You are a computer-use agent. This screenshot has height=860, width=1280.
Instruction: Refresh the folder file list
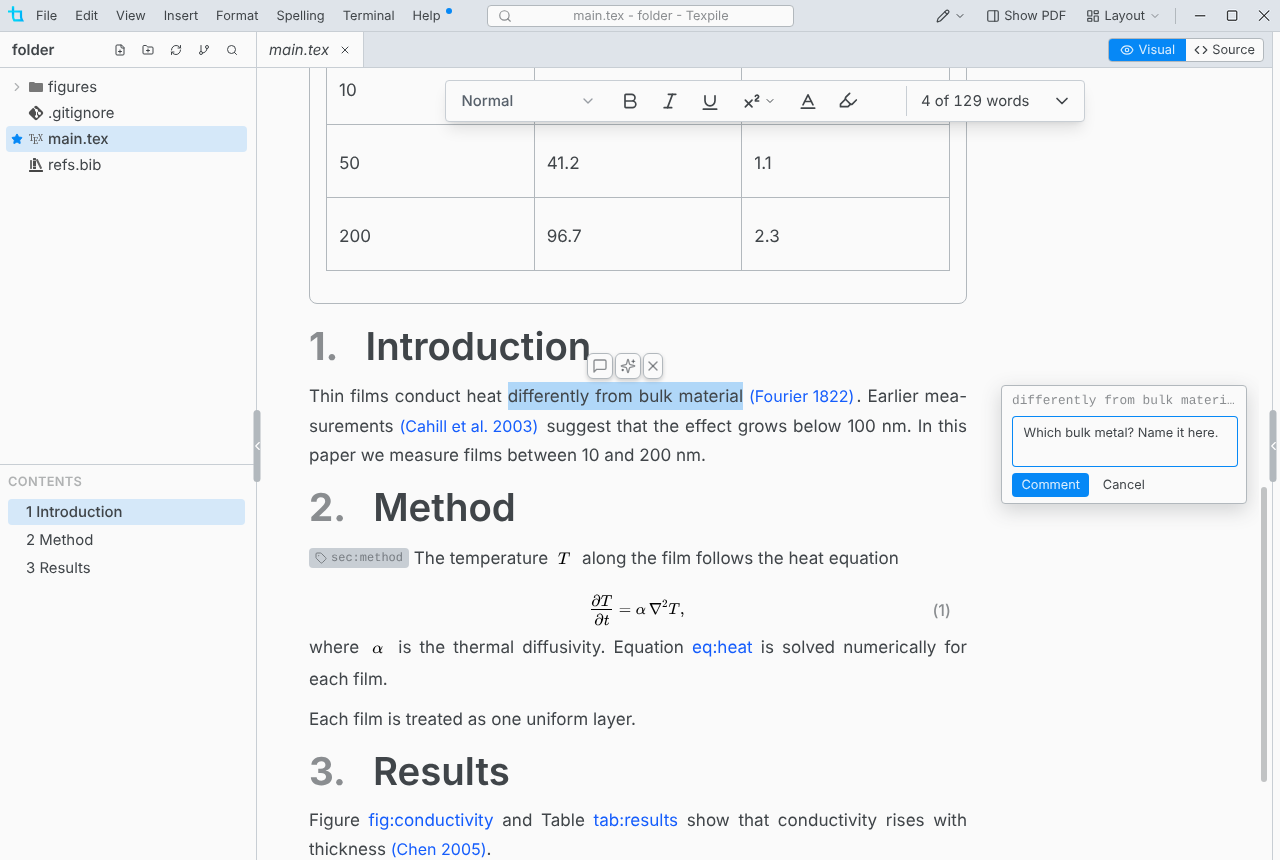(x=176, y=50)
